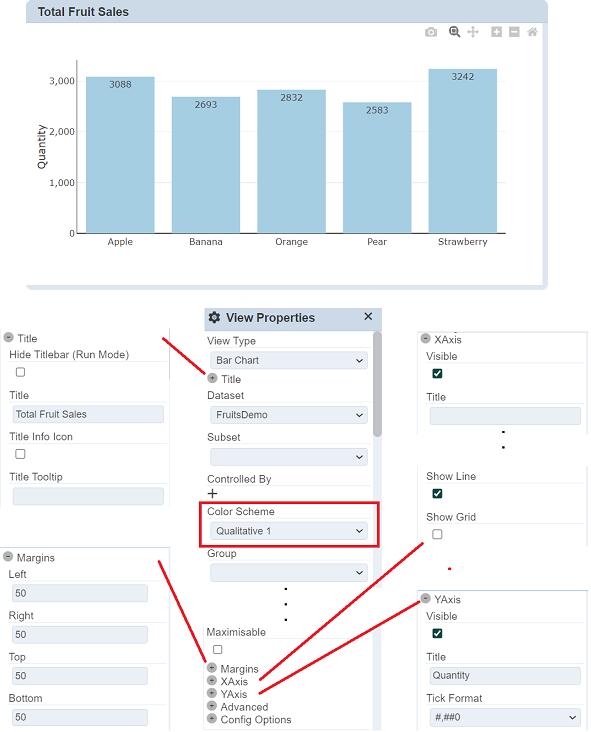Viewport: 591px width, 732px height.
Task: Click the View Properties panel scrollbar
Action: click(x=377, y=384)
